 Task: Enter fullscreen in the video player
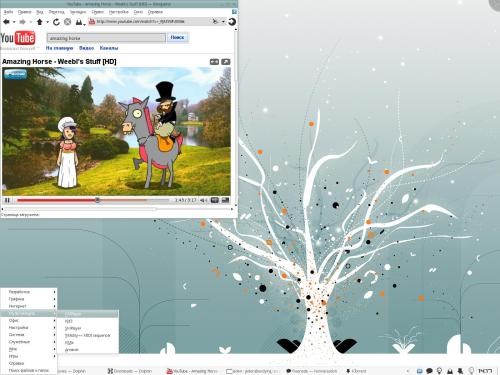225,200
